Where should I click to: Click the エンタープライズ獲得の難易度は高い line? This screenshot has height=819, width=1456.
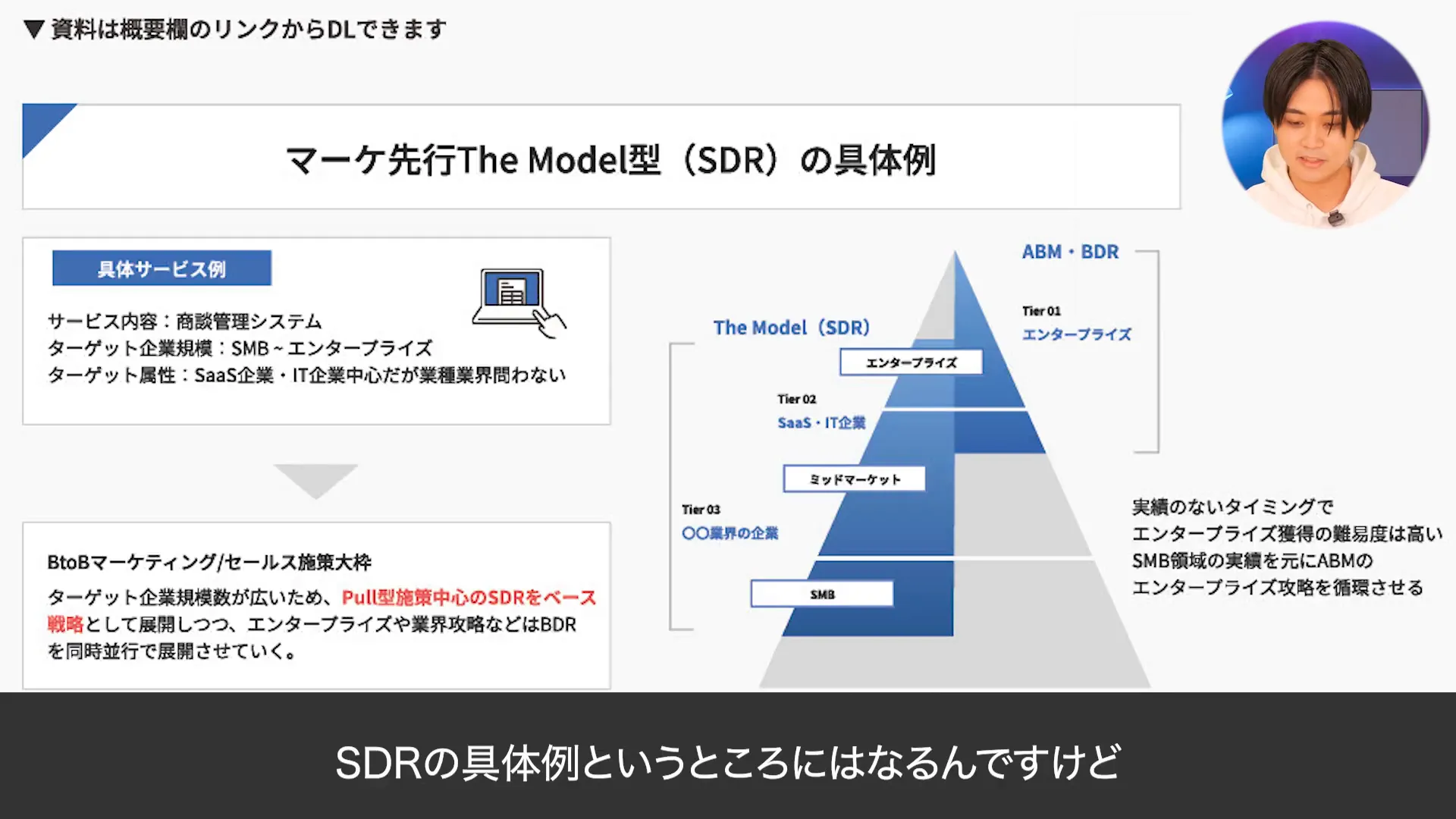(1287, 534)
